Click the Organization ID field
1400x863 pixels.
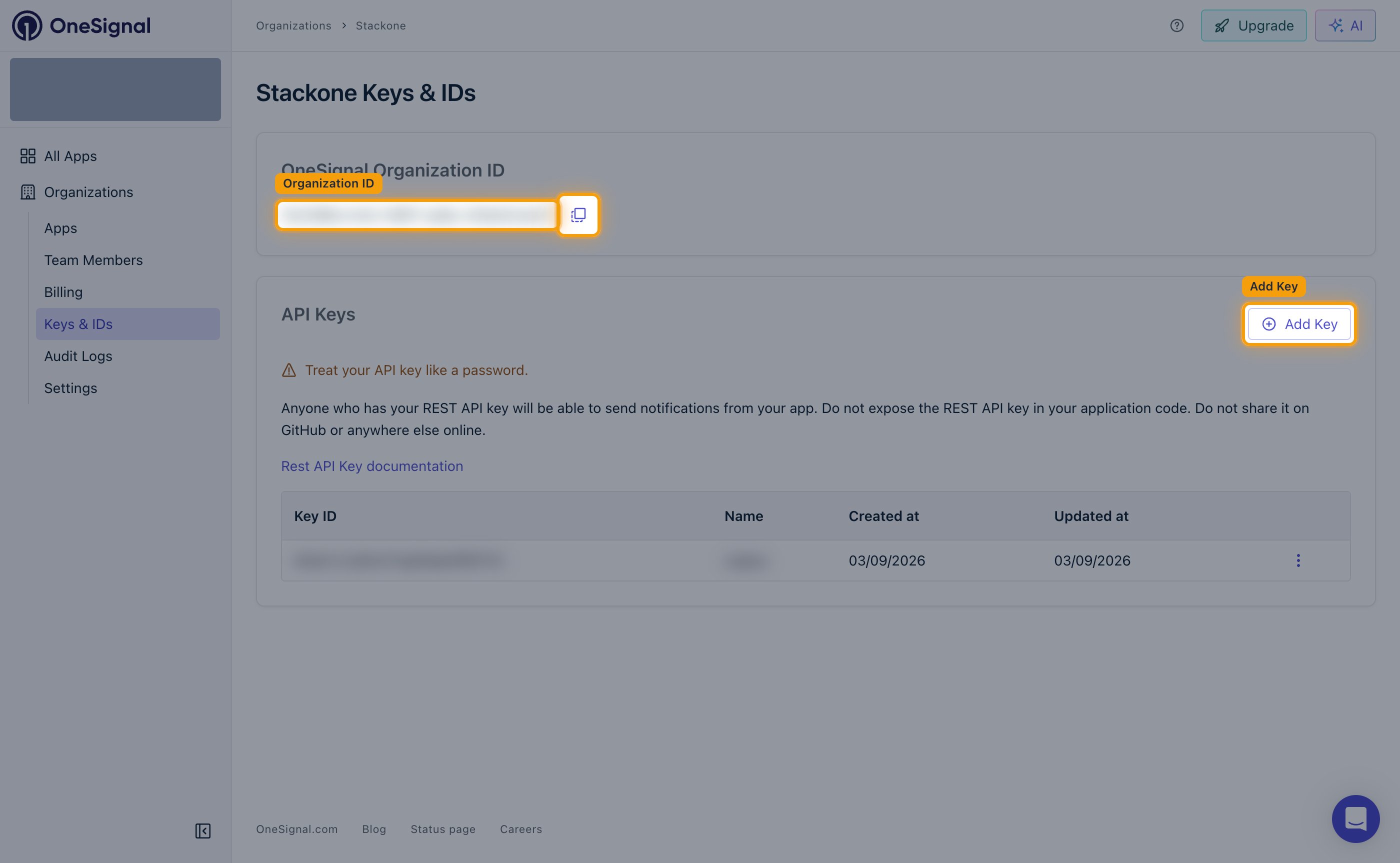416,214
